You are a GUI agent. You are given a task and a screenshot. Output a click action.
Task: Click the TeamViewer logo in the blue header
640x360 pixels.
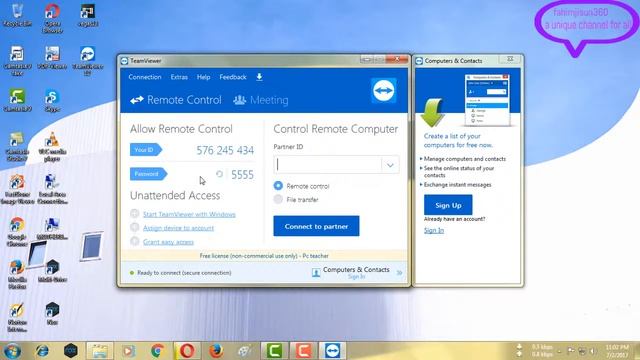tap(383, 90)
